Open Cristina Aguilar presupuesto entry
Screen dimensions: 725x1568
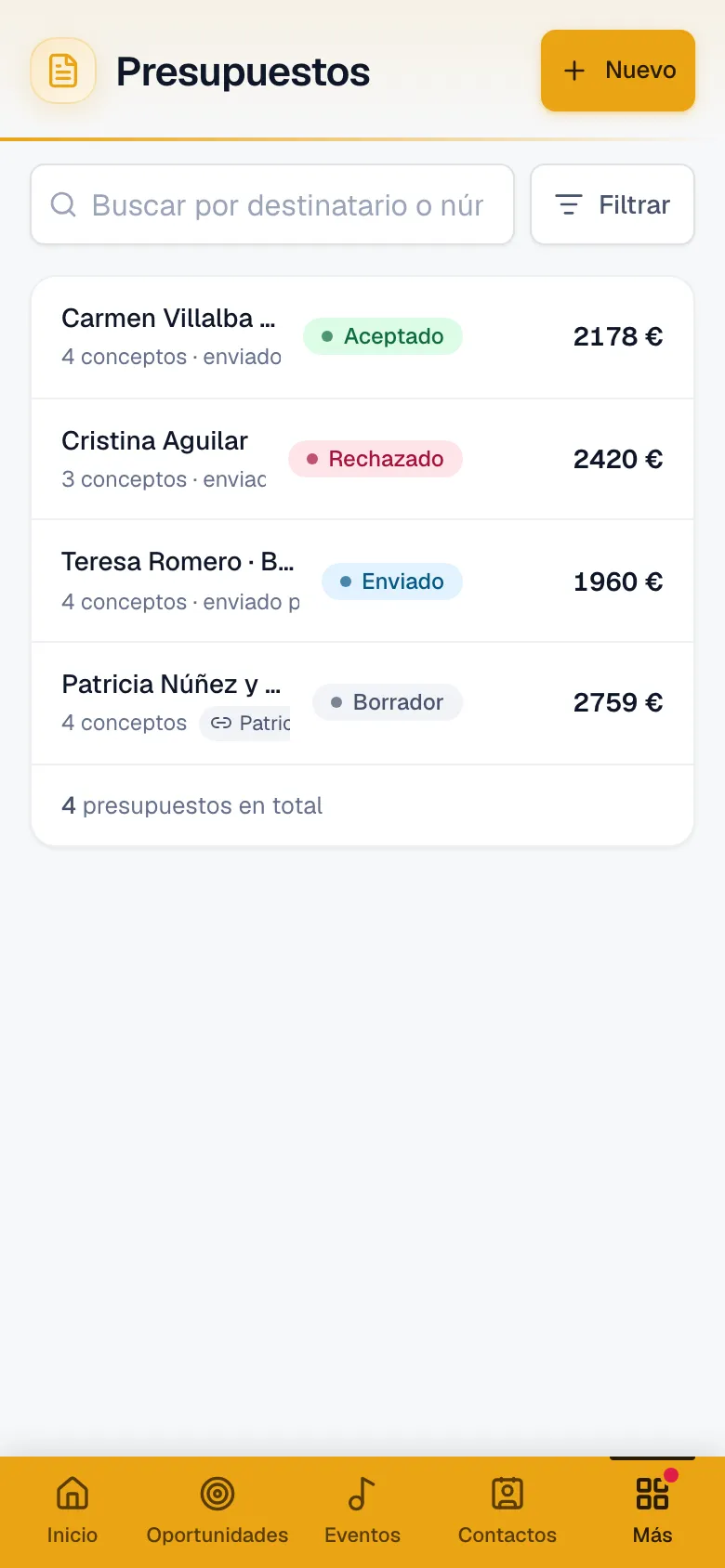pyautogui.click(x=362, y=459)
